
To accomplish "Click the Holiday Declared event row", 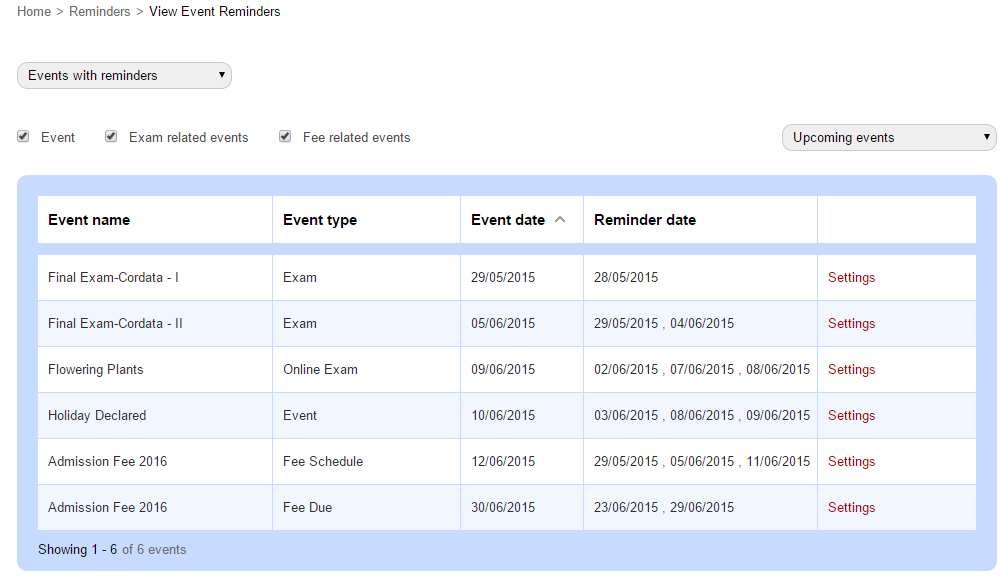I will coord(507,415).
